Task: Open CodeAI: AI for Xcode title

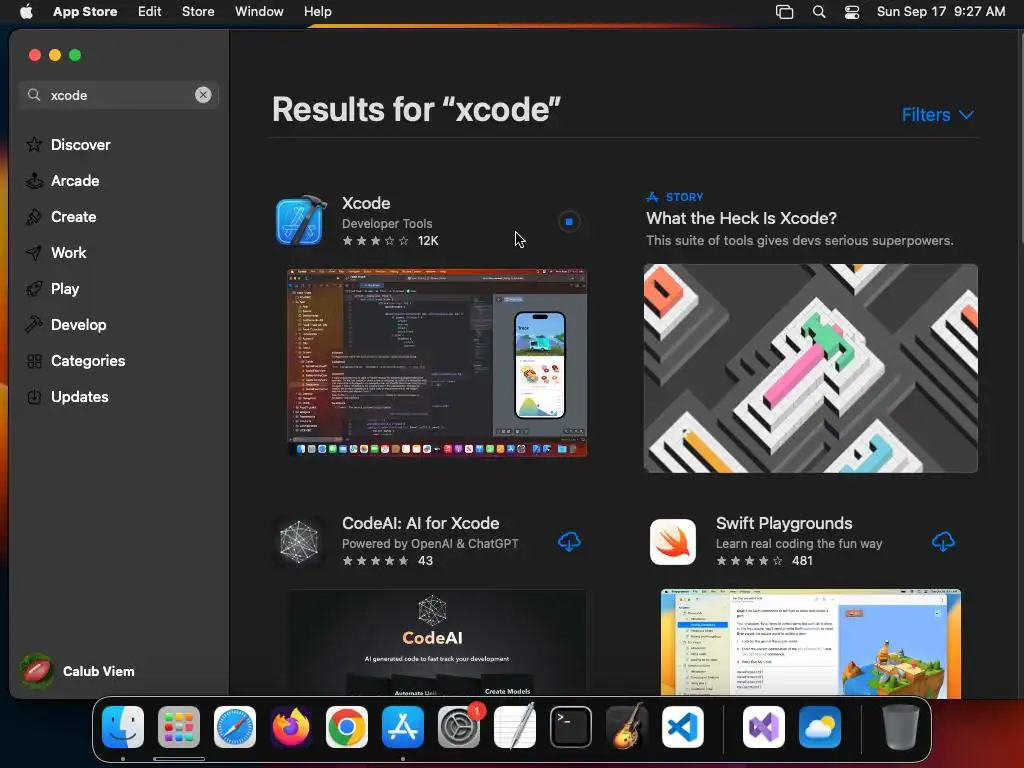Action: click(421, 523)
